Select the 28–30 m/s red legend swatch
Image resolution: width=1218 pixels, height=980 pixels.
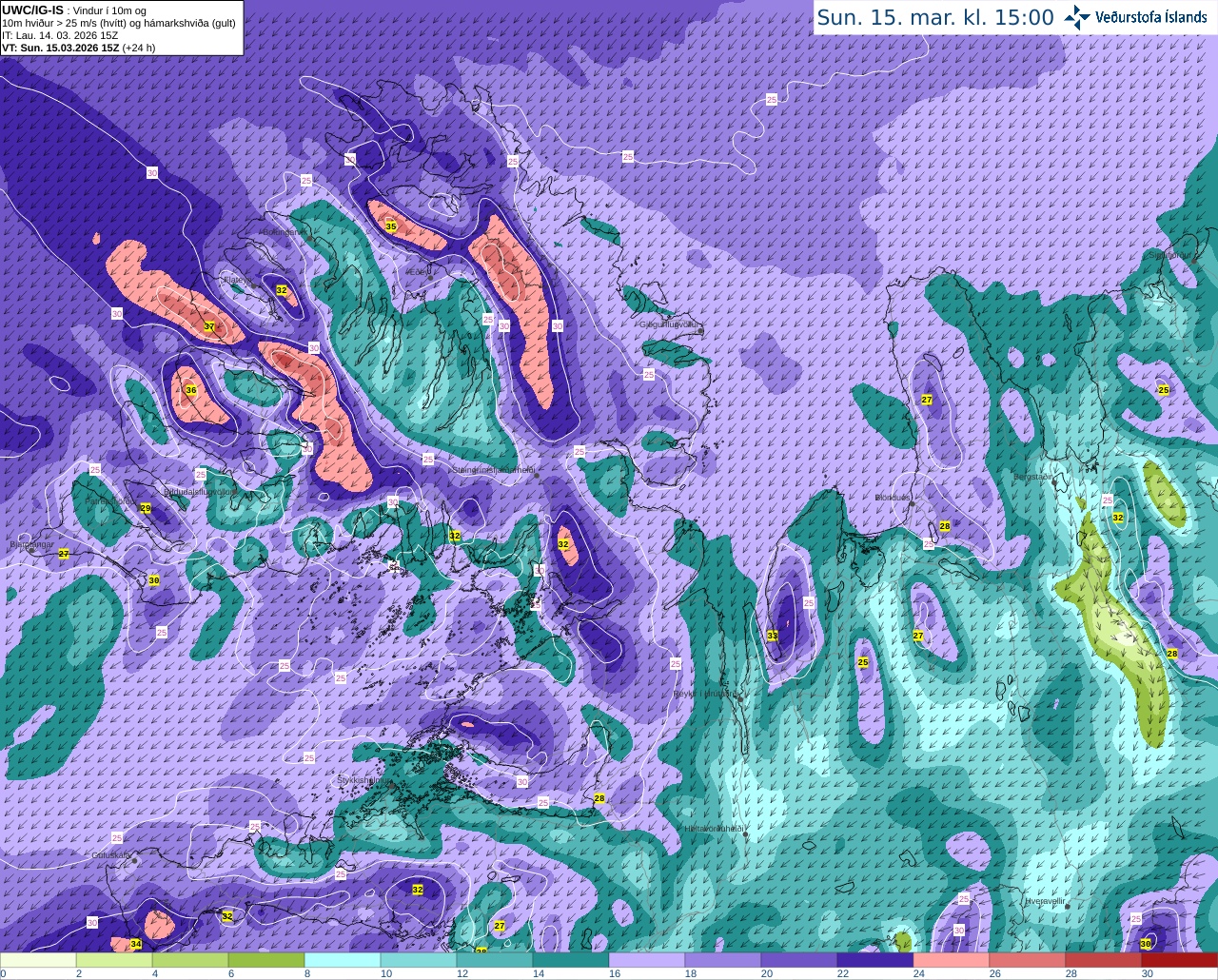pos(1104,960)
